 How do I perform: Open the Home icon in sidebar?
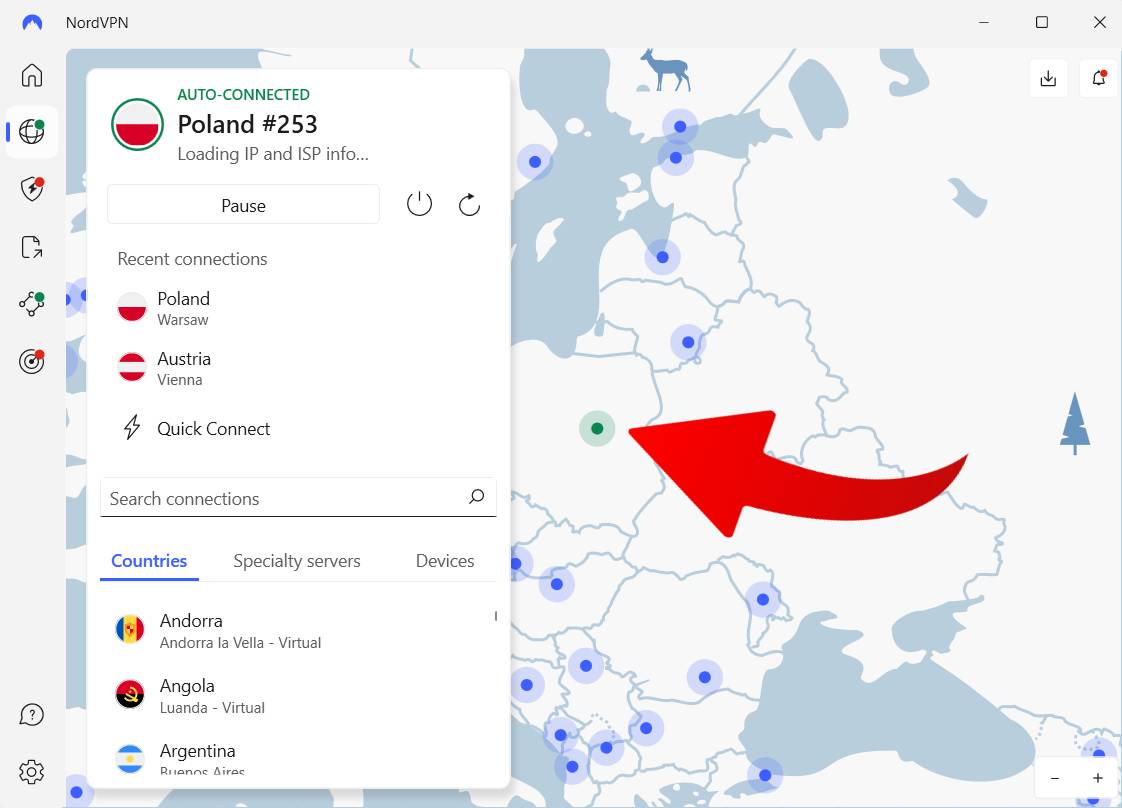(x=31, y=75)
